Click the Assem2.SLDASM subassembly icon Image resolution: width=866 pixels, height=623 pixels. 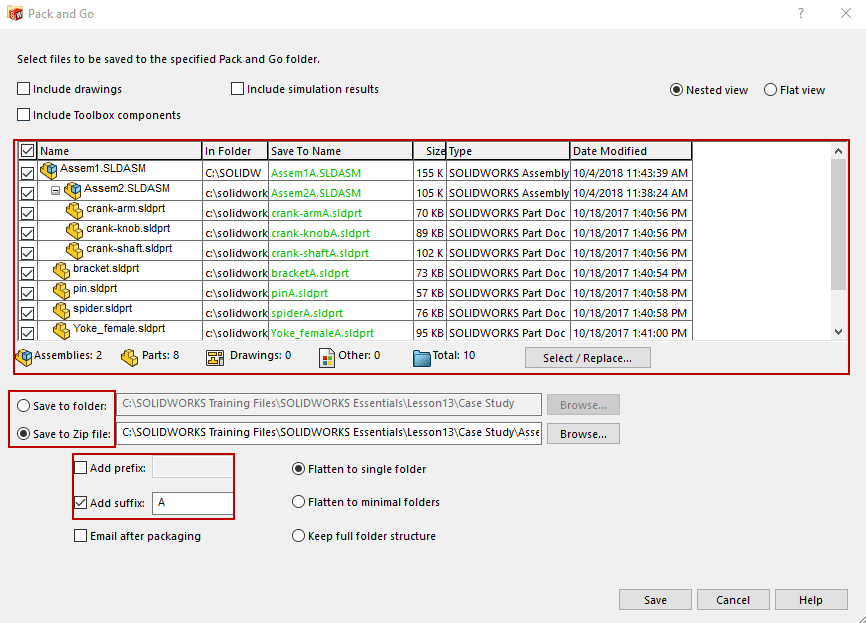coord(73,189)
